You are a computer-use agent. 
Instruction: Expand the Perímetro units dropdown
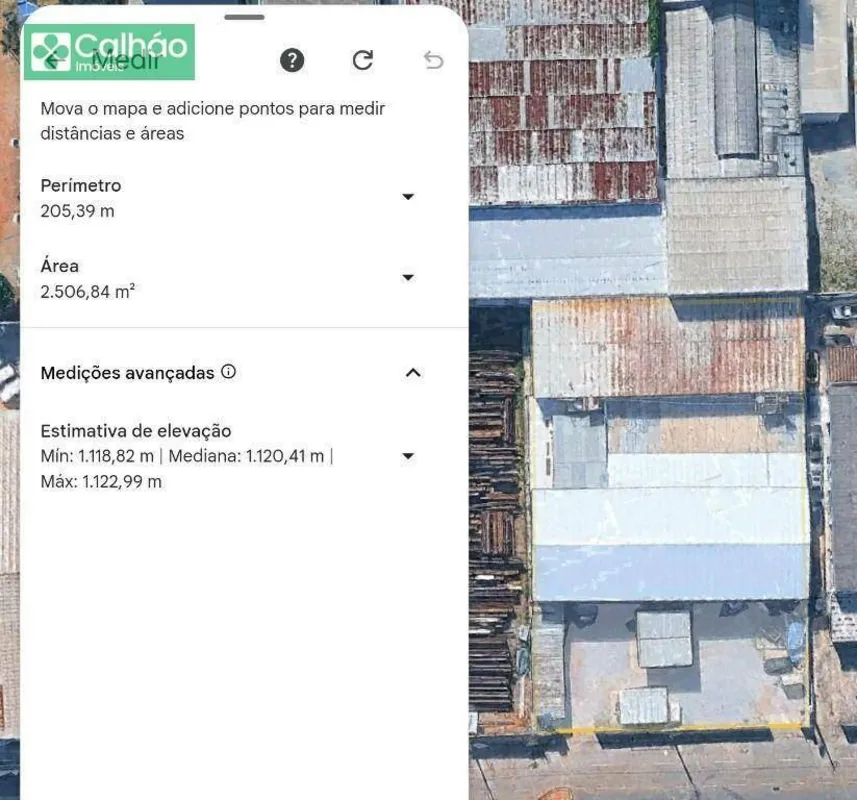408,196
